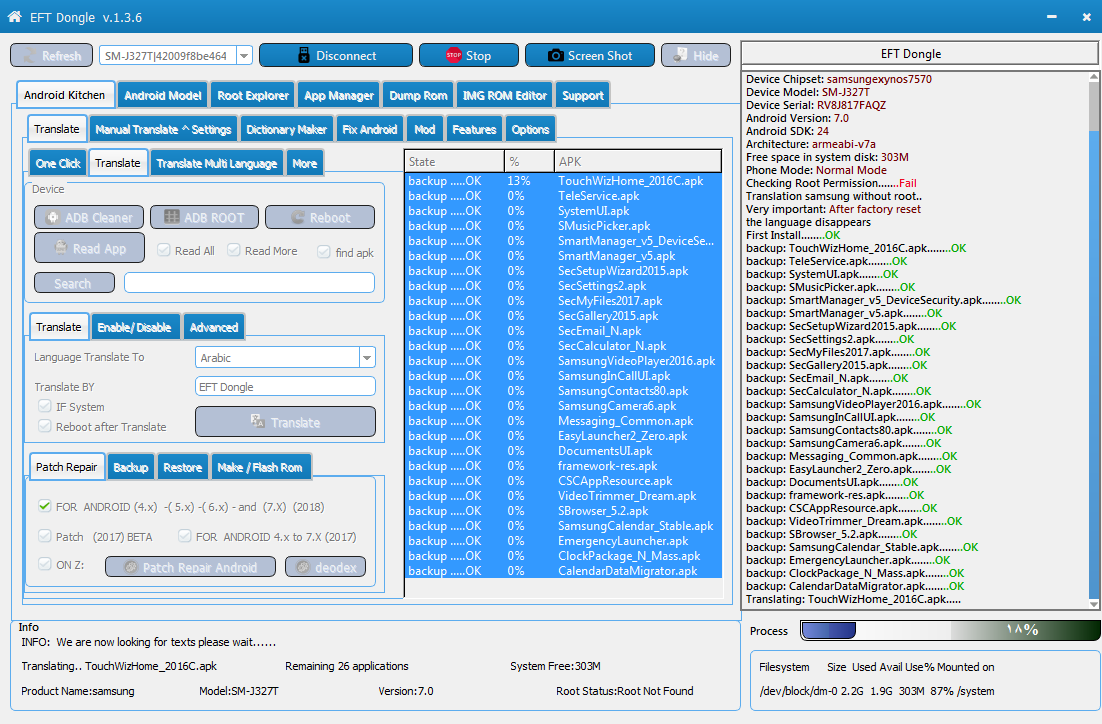Select the framework-res.apk row
Screen dimensions: 1102x724
click(564, 466)
